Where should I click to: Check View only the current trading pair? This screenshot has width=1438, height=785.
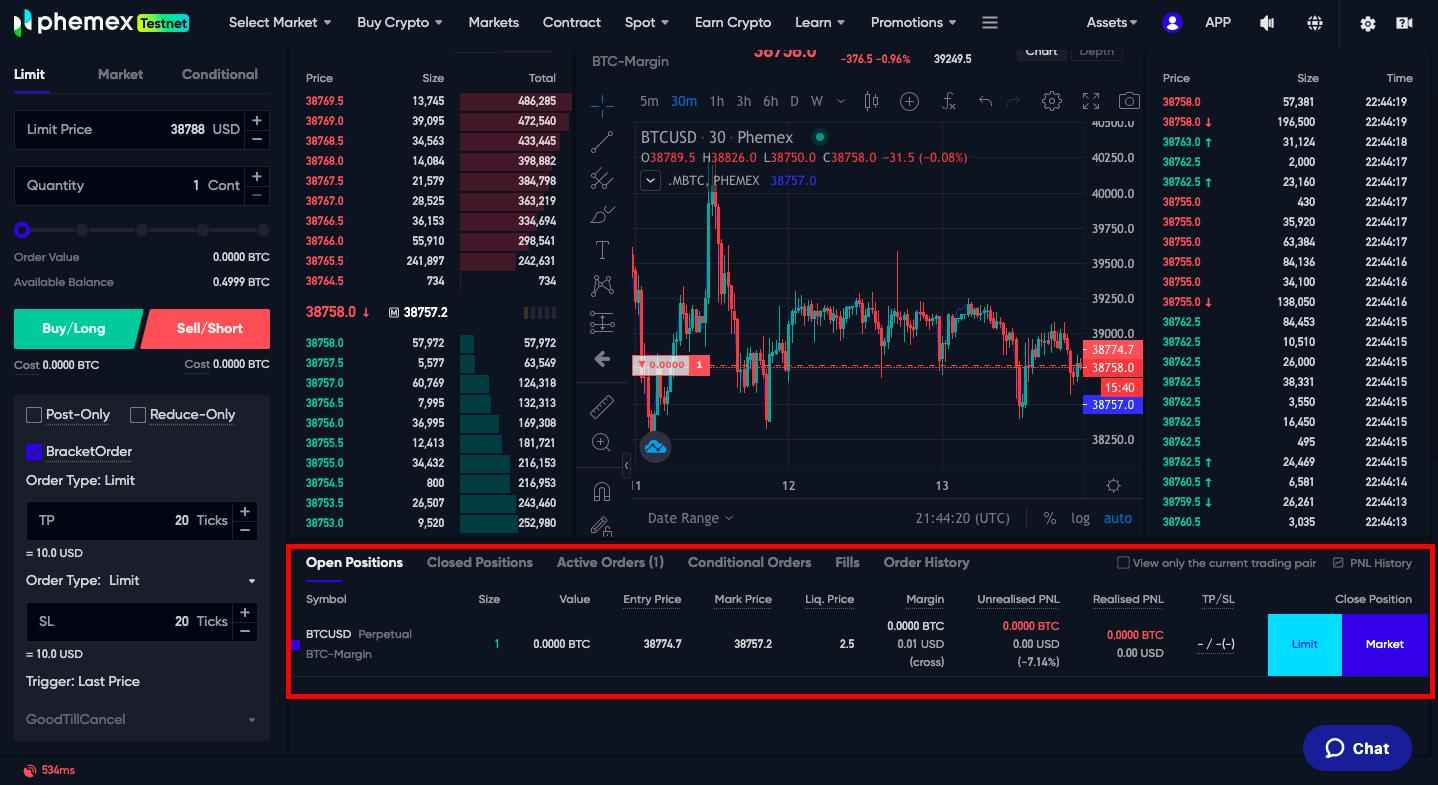pos(1123,563)
